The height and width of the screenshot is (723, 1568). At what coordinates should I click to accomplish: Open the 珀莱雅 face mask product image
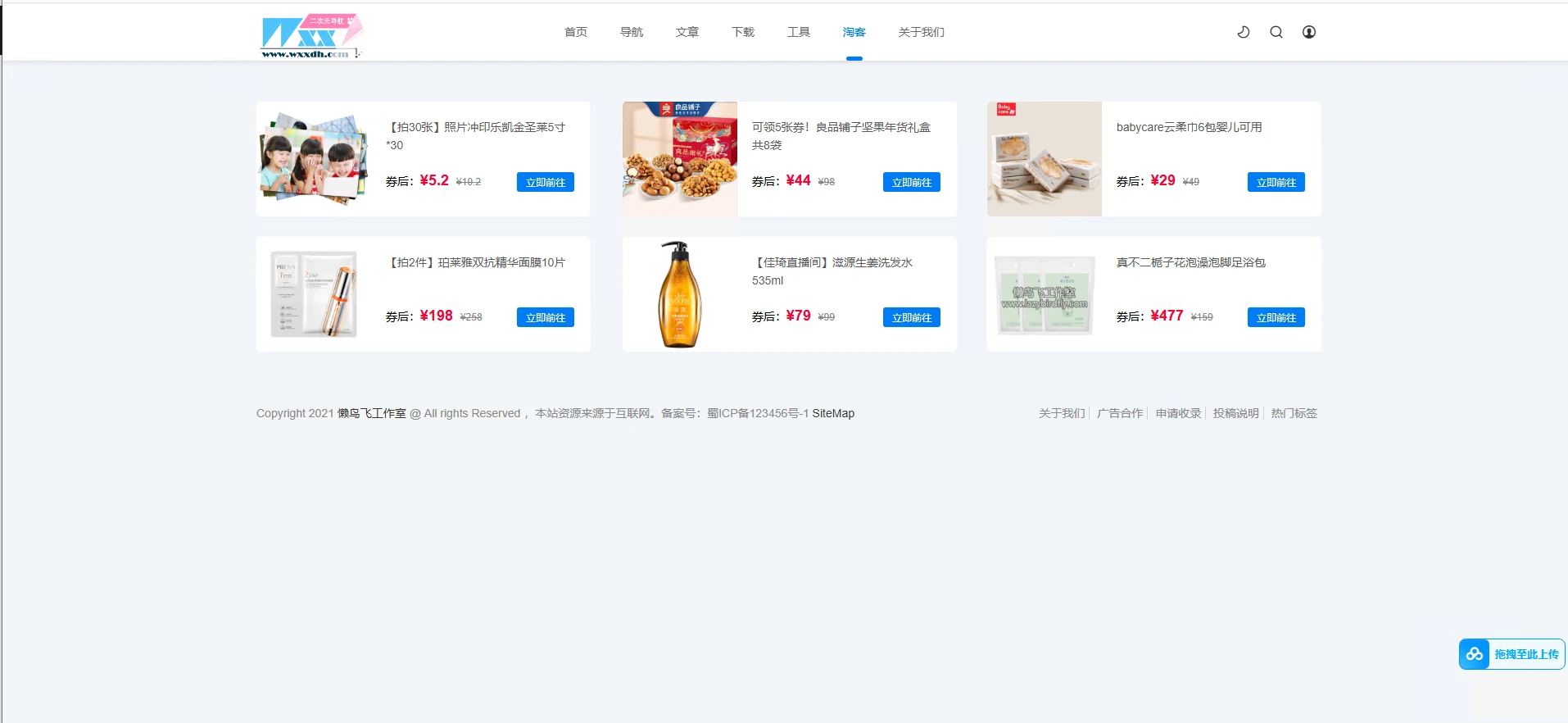314,294
